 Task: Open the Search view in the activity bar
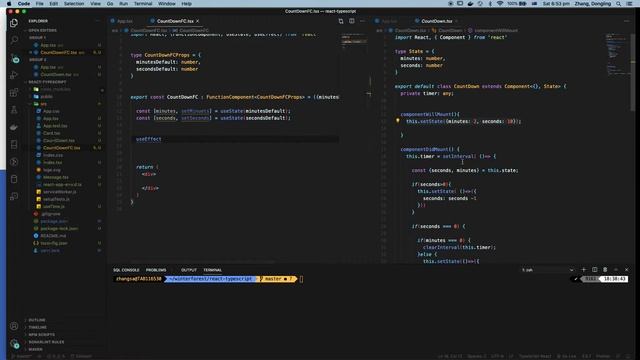pos(14,40)
